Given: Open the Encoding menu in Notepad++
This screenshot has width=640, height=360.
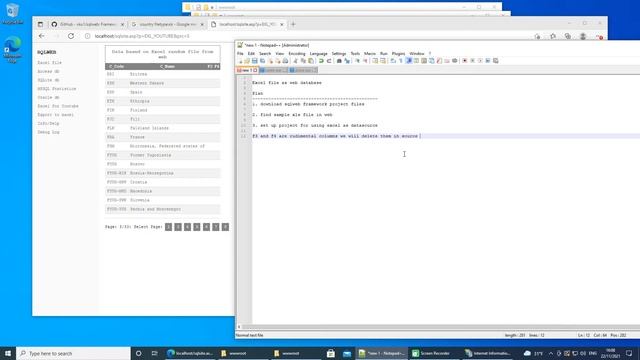Looking at the screenshot, I should [x=297, y=53].
